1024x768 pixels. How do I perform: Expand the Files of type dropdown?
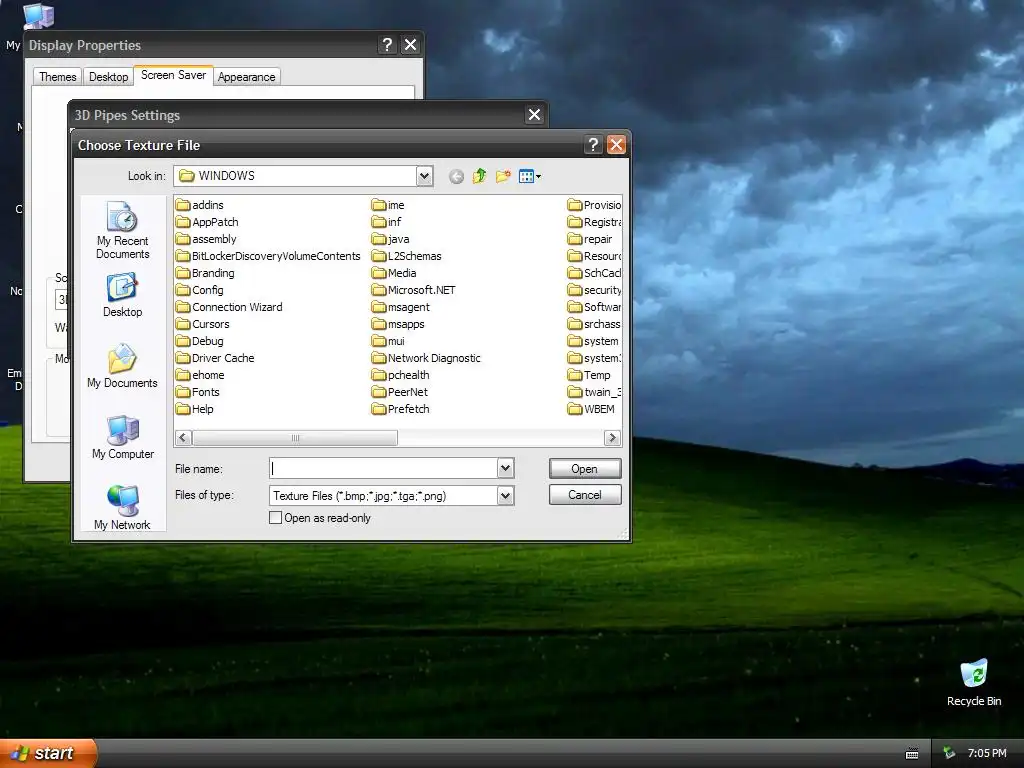[x=505, y=496]
